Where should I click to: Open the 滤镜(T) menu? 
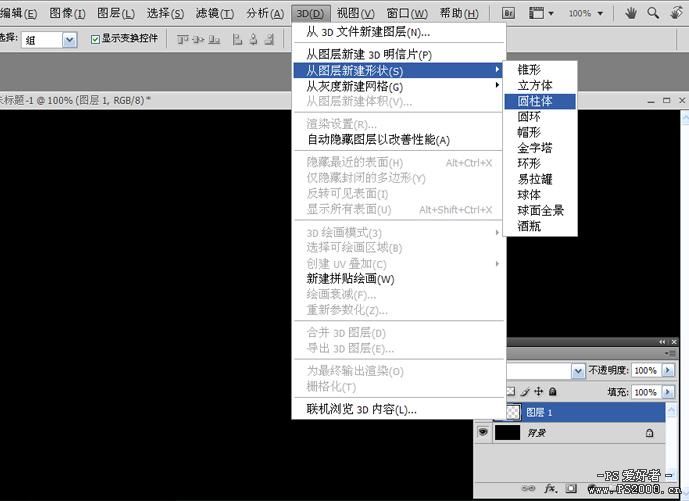215,13
